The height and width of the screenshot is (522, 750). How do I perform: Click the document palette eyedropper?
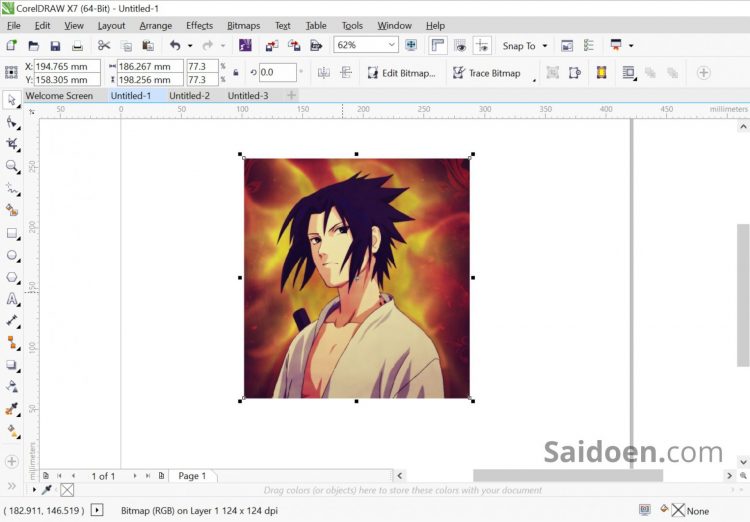[x=46, y=489]
